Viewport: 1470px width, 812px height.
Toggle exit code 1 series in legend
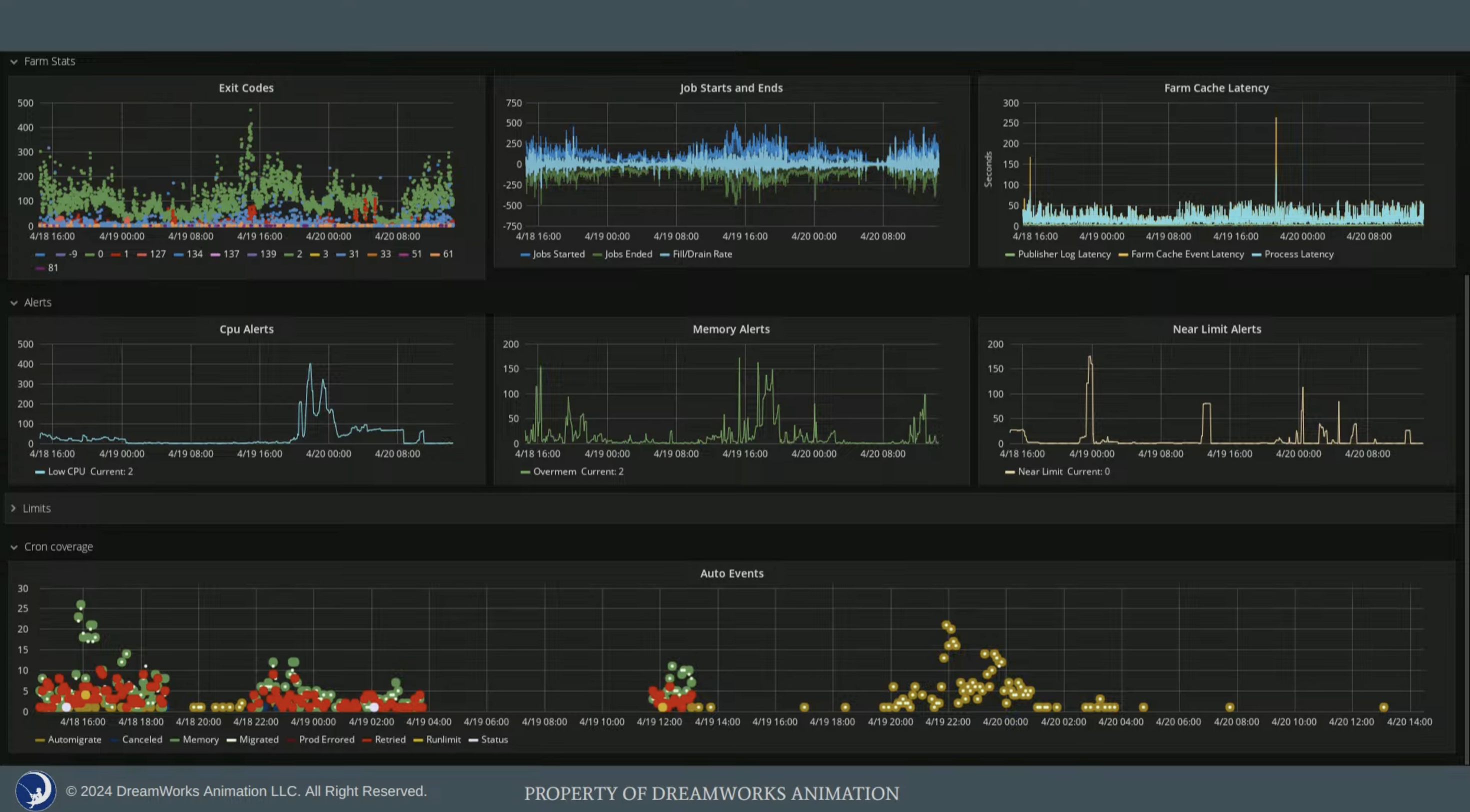[125, 254]
